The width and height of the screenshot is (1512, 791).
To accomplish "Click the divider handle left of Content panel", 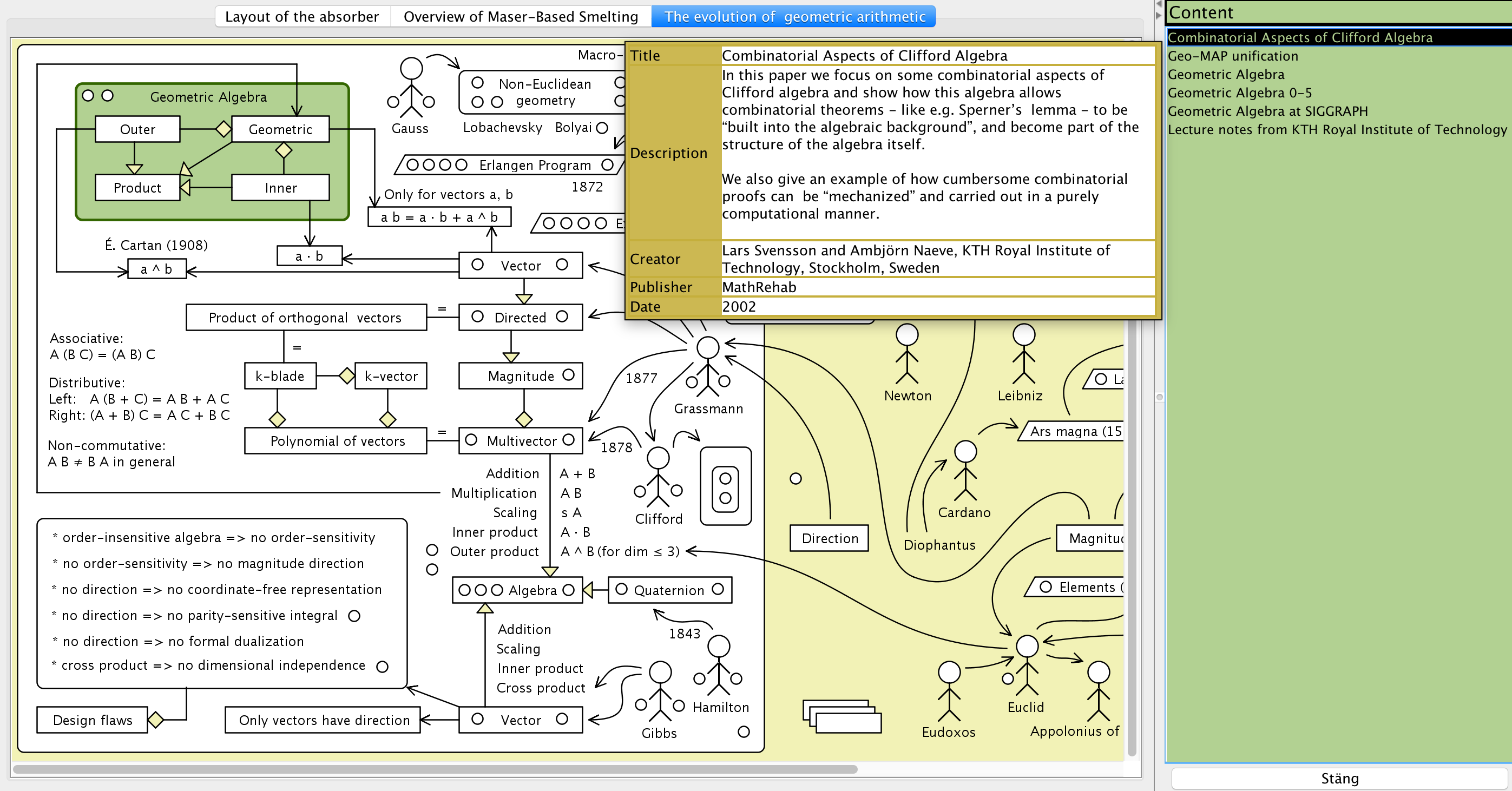I will click(1159, 397).
